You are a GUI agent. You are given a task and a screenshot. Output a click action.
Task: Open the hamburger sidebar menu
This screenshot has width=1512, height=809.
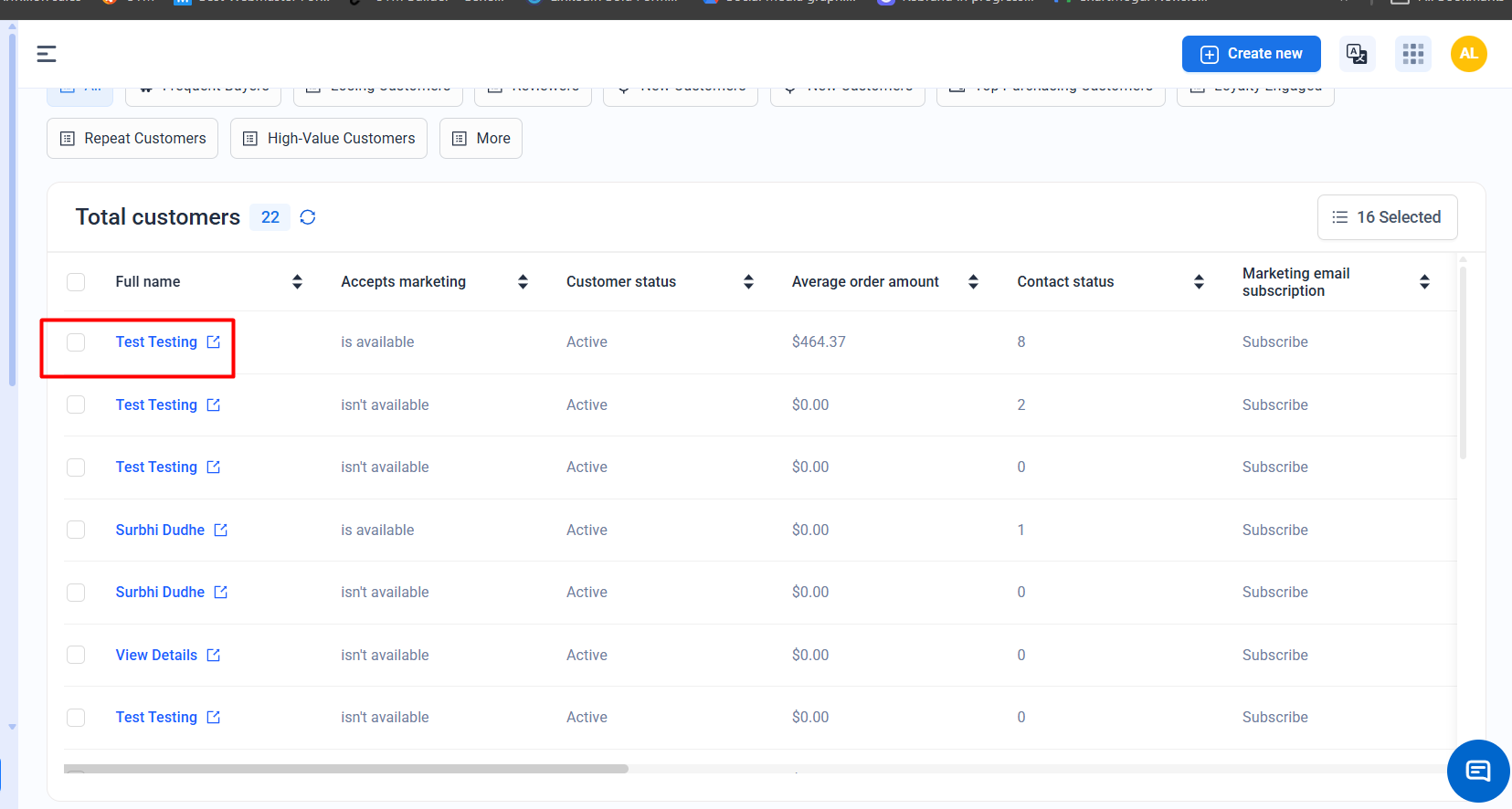47,54
